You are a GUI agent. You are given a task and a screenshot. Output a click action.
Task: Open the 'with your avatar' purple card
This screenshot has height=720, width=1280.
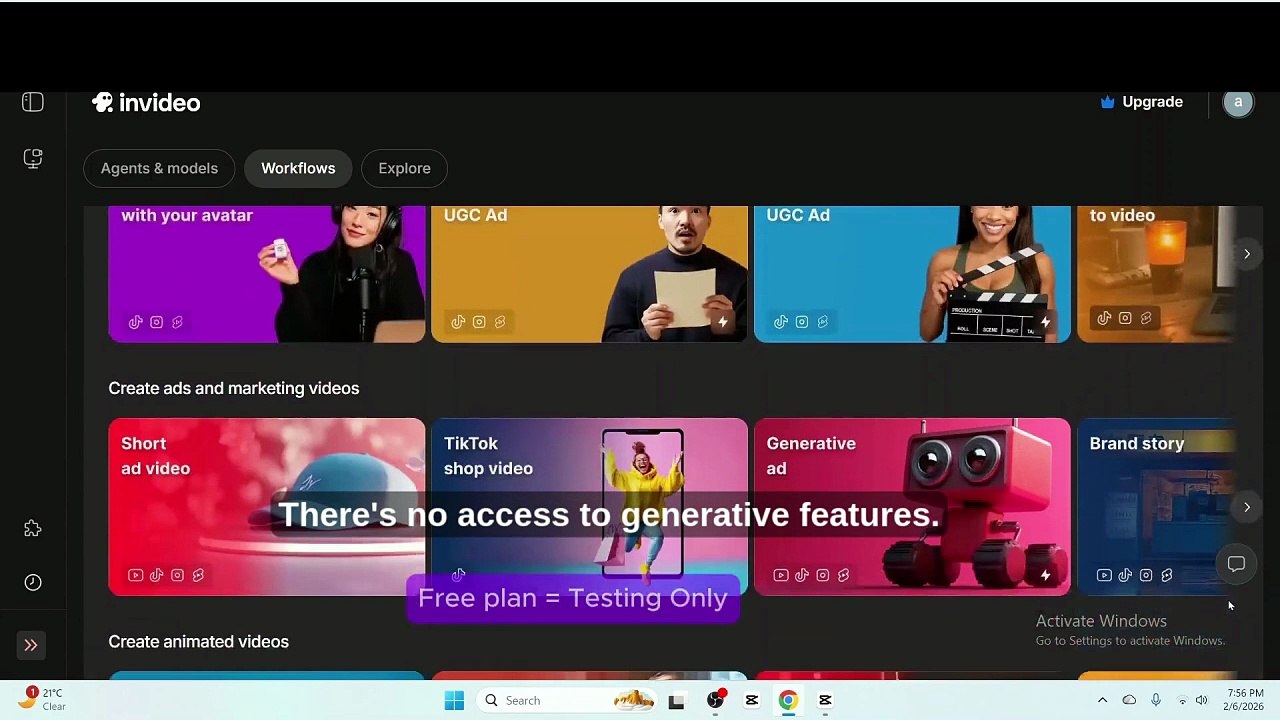(267, 274)
